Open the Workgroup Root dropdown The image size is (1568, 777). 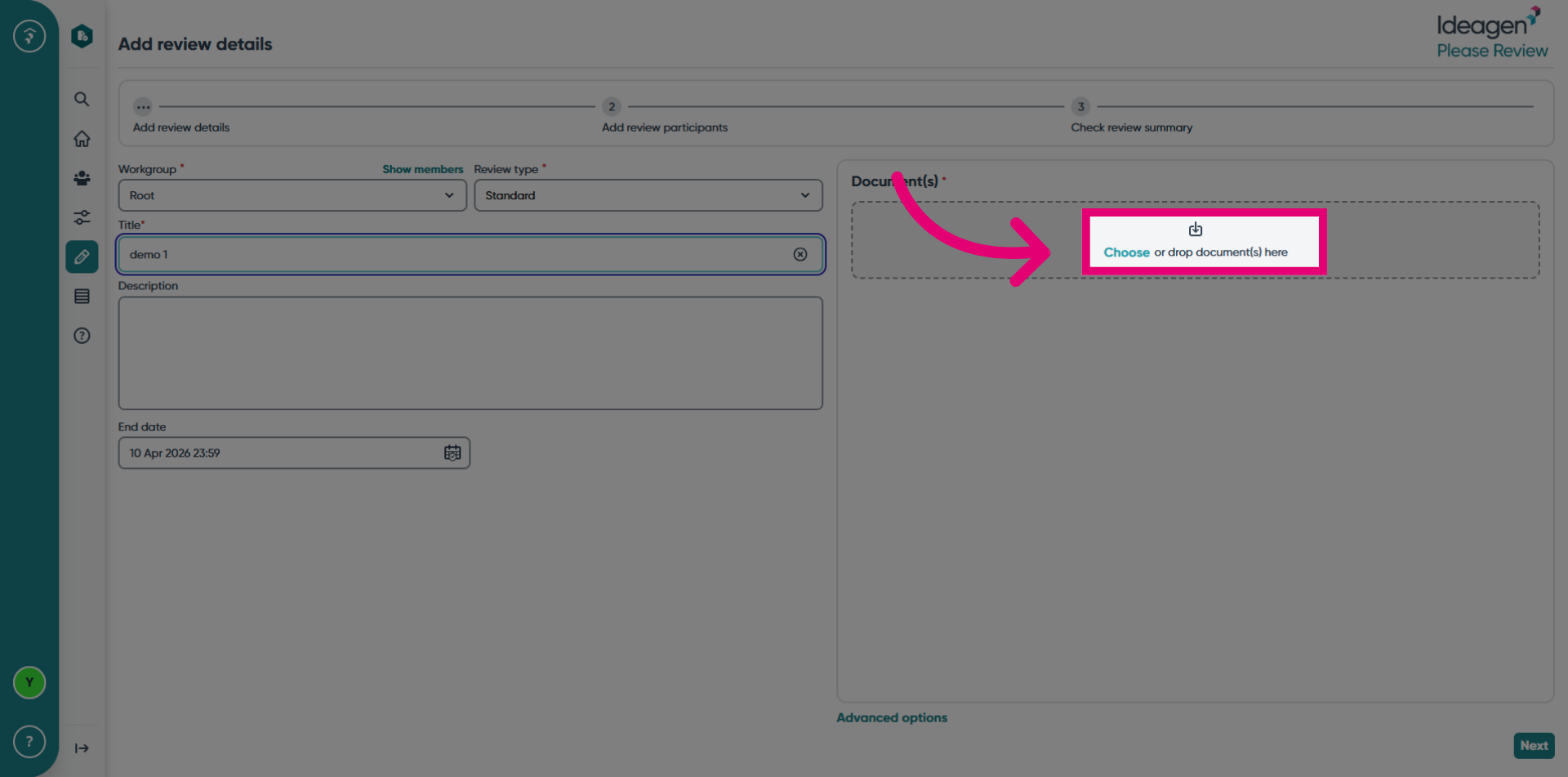[x=292, y=195]
